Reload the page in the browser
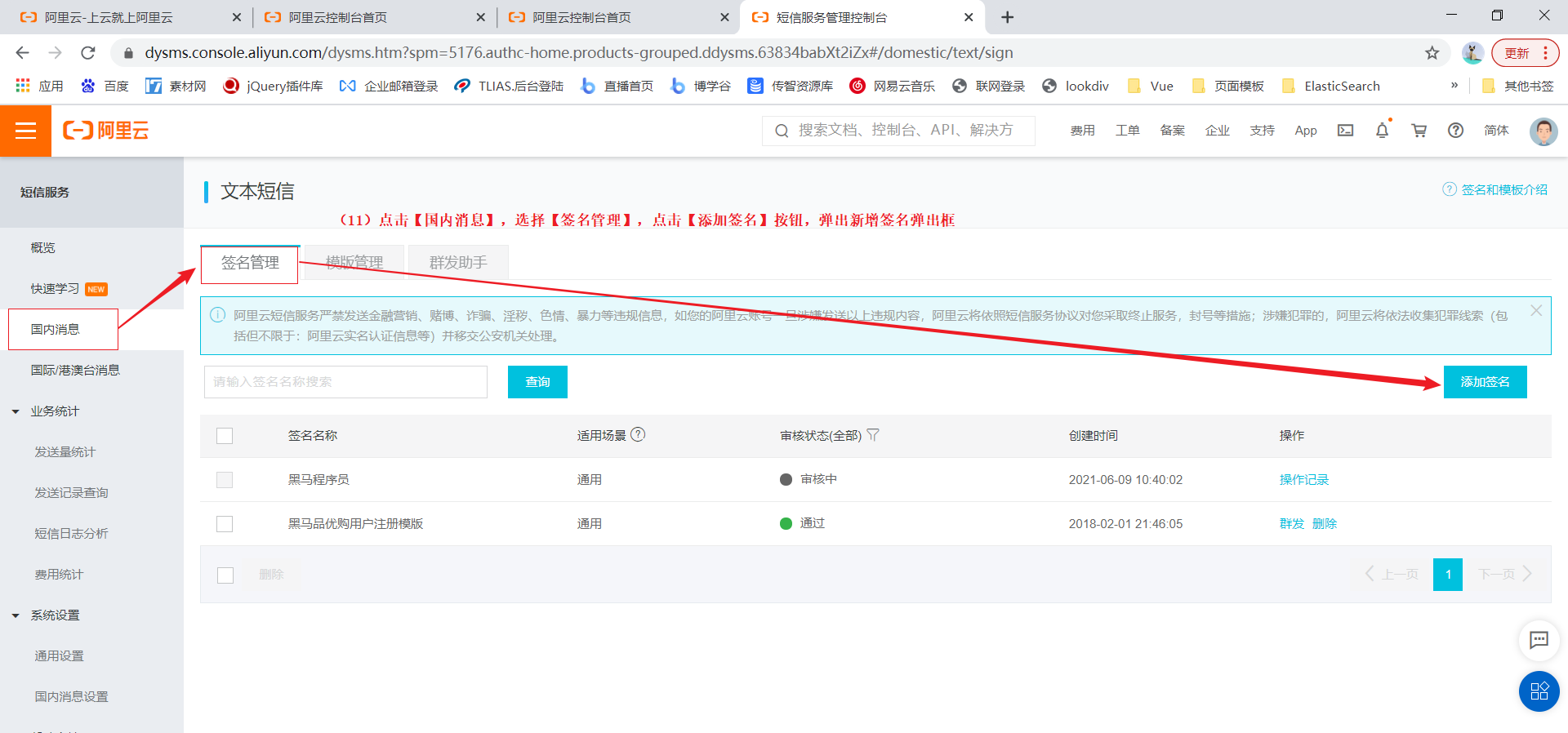 coord(88,53)
